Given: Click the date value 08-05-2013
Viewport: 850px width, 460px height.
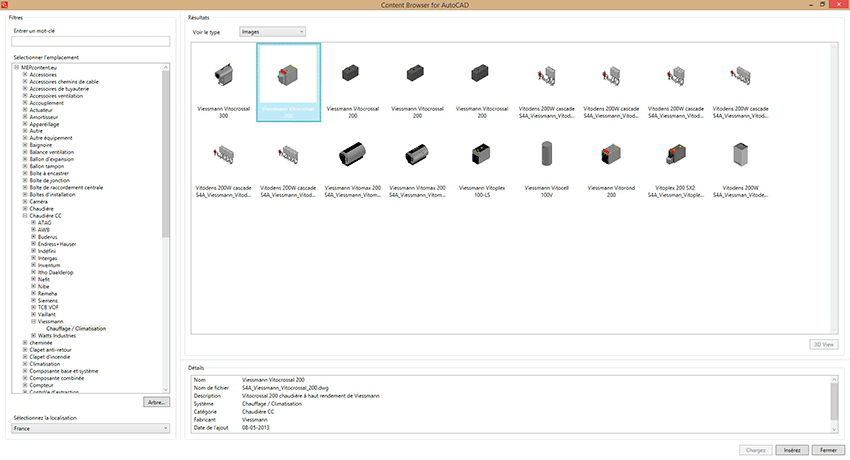Looking at the screenshot, I should click(x=255, y=427).
